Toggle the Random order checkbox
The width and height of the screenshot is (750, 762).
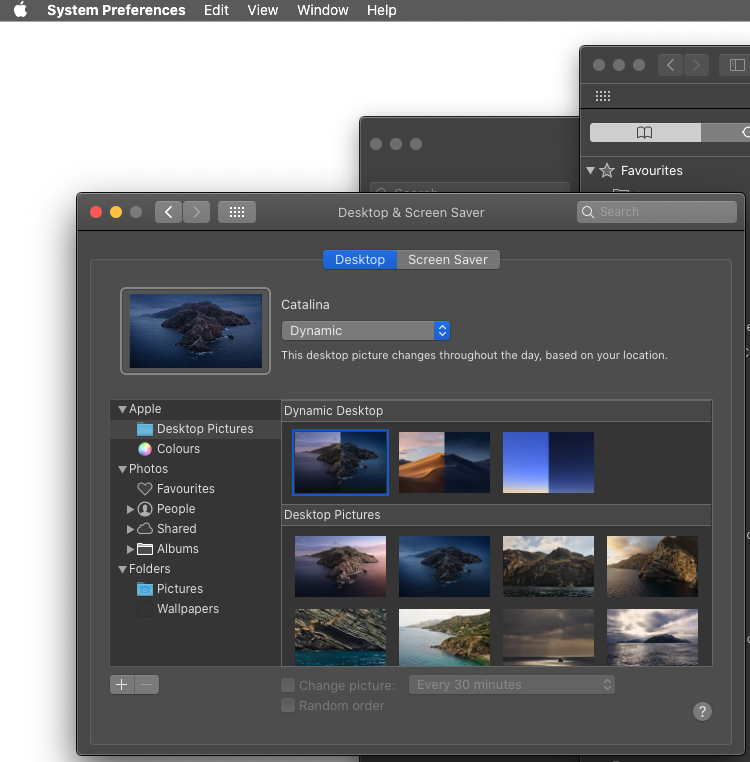pyautogui.click(x=288, y=705)
